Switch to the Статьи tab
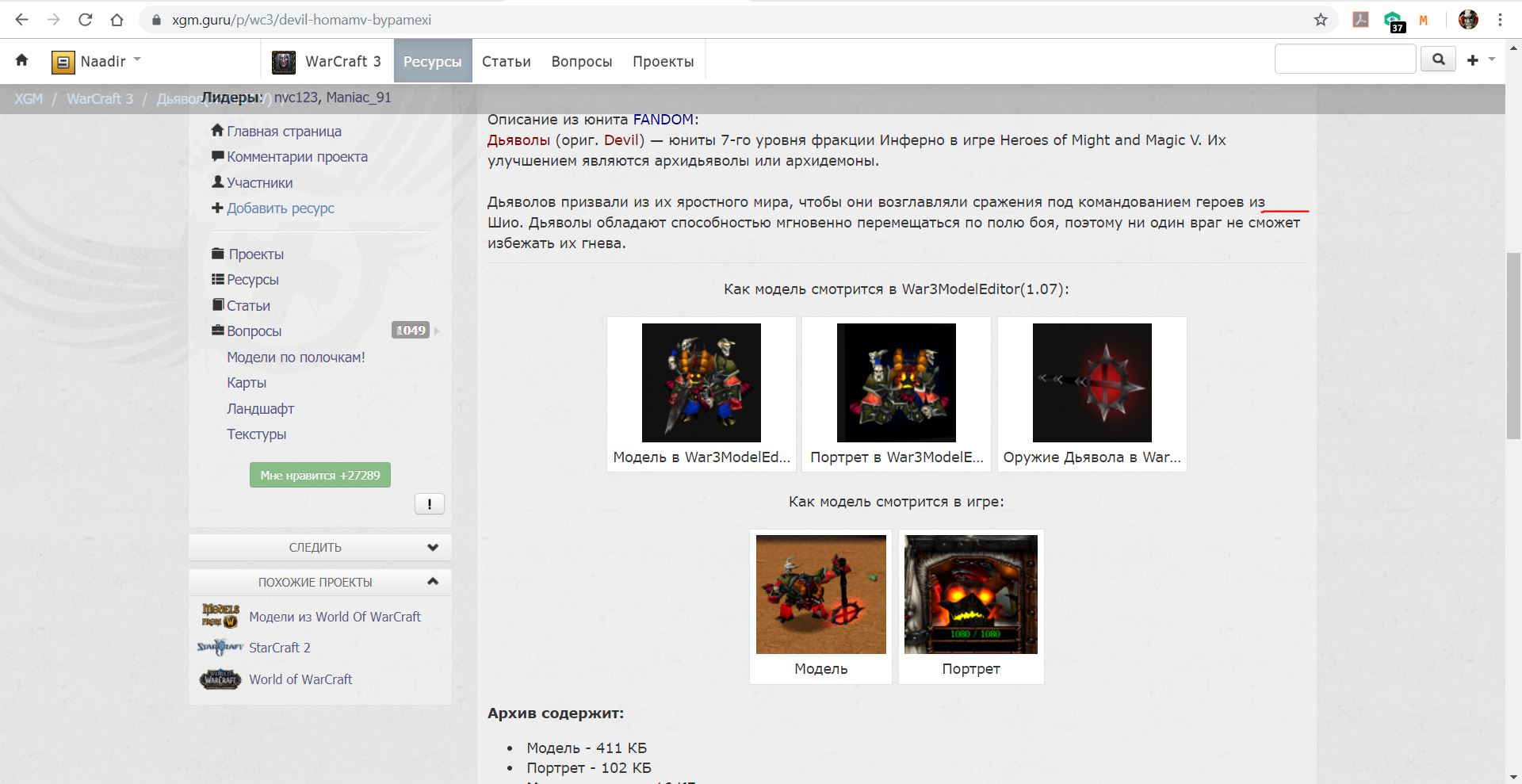Viewport: 1522px width, 784px height. 507,61
